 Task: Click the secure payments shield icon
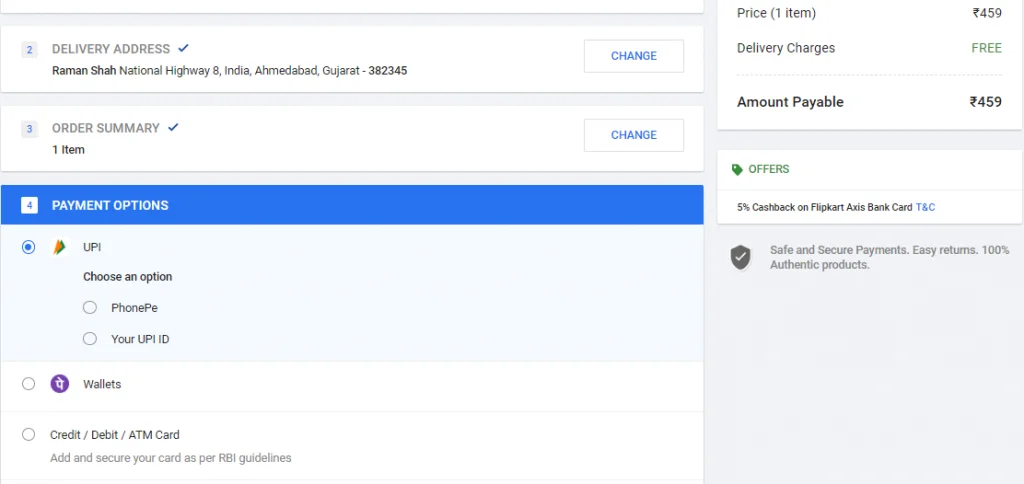point(740,257)
